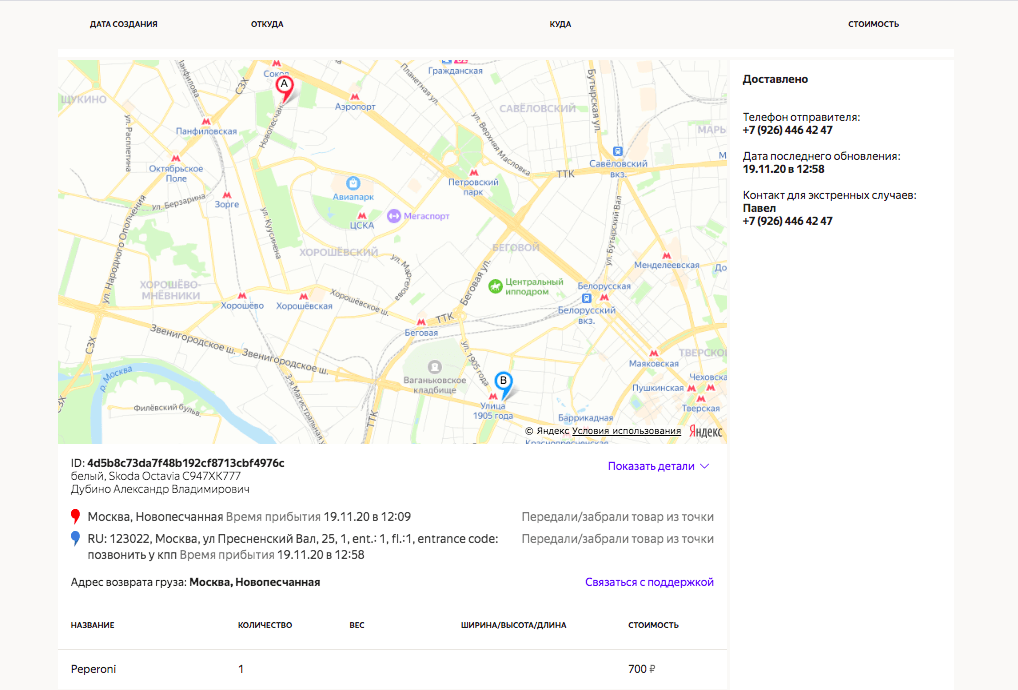1018x690 pixels.
Task: Open the Мегаспорт venue icon
Action: click(x=393, y=216)
